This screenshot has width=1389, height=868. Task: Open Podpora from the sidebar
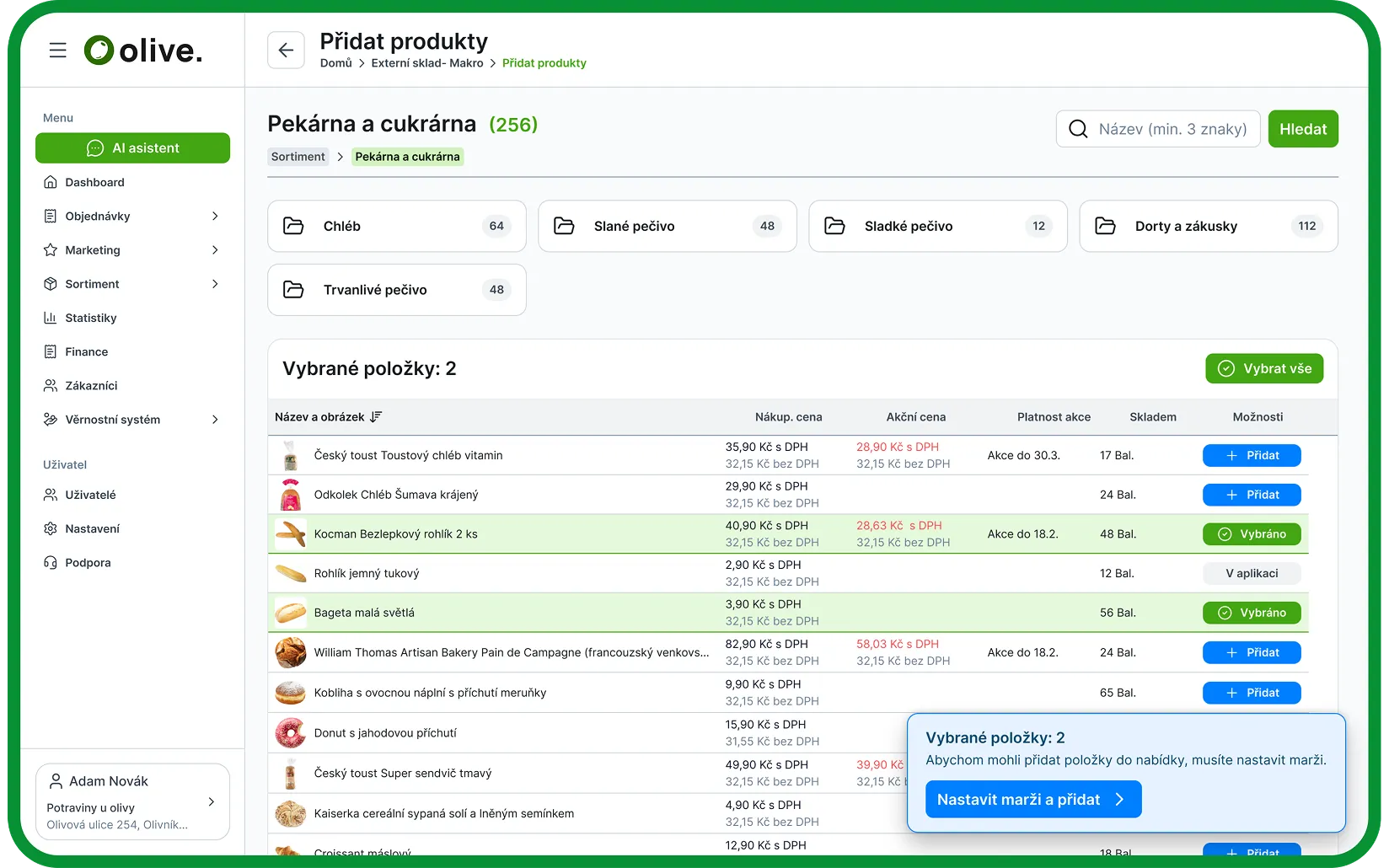[x=88, y=563]
